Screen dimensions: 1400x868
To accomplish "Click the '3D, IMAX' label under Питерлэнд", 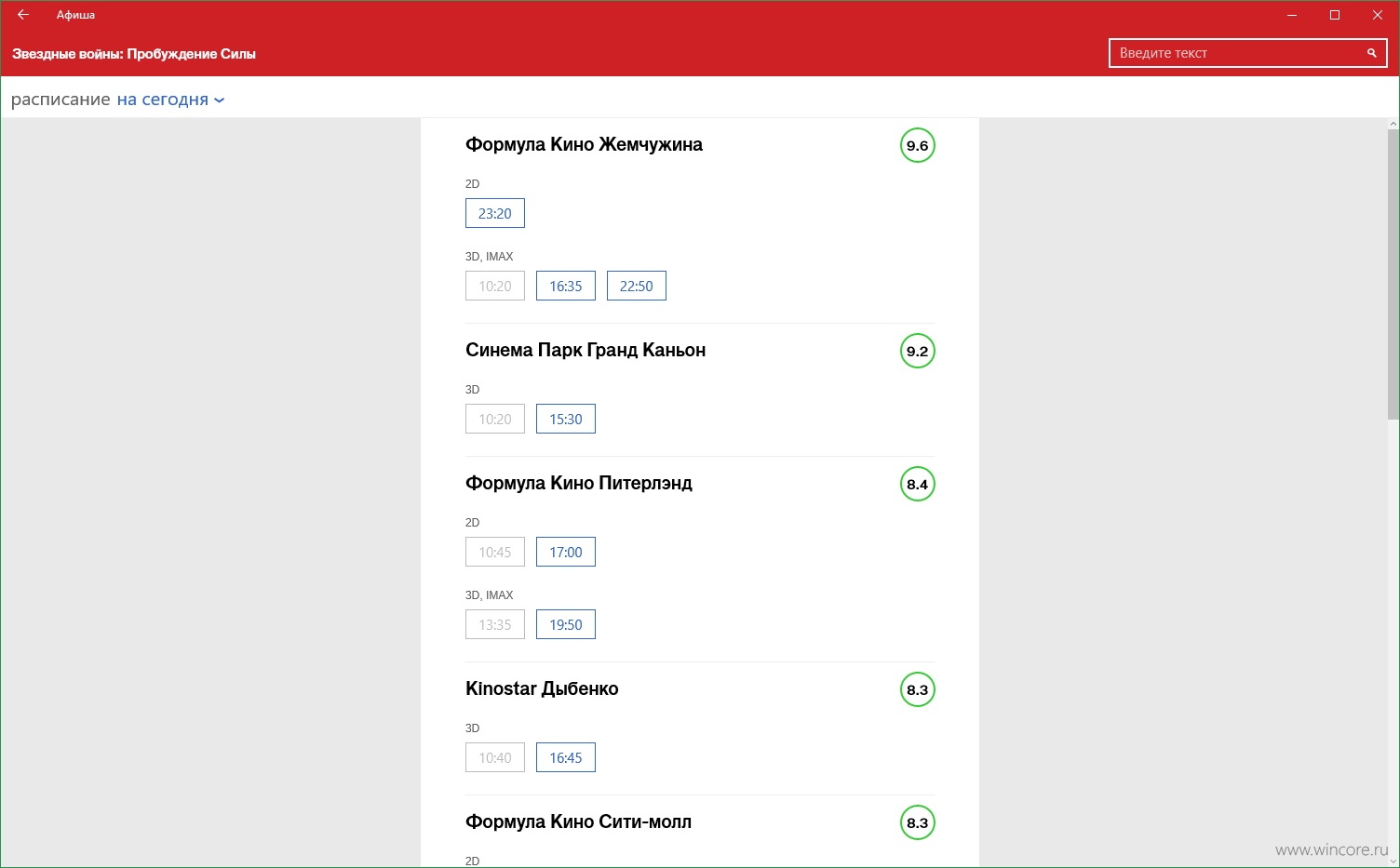I will (x=490, y=595).
